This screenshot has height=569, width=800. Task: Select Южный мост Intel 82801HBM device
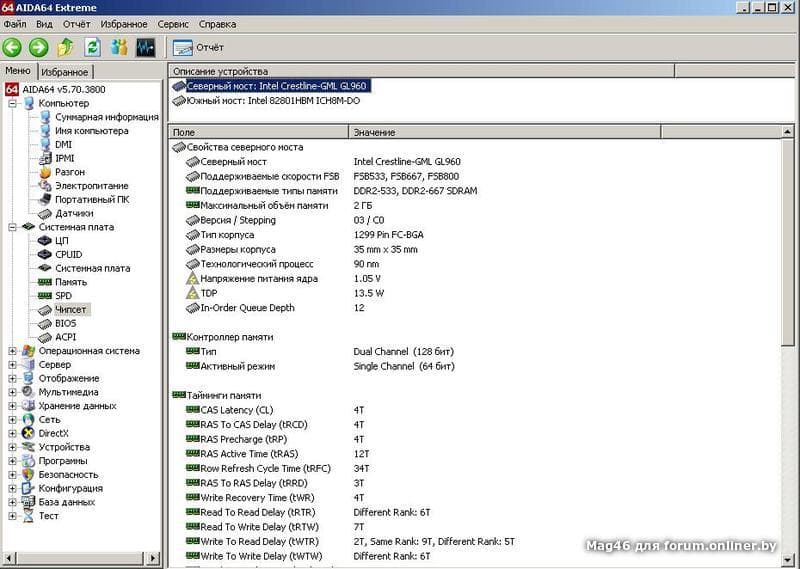pyautogui.click(x=273, y=100)
